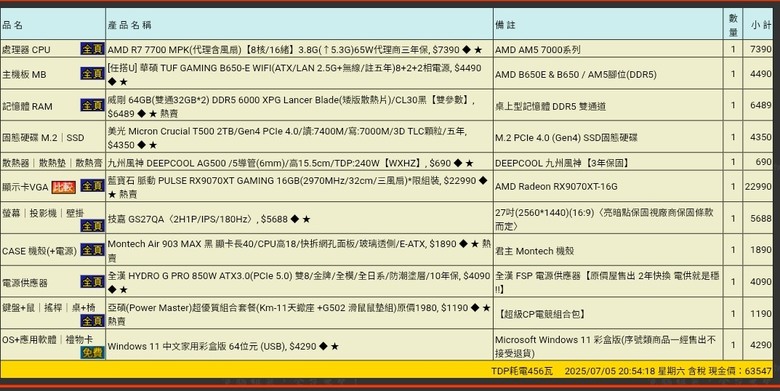Image resolution: width=780 pixels, height=391 pixels.
Task: Click the CPU subtotal 7390
Action: tap(761, 50)
